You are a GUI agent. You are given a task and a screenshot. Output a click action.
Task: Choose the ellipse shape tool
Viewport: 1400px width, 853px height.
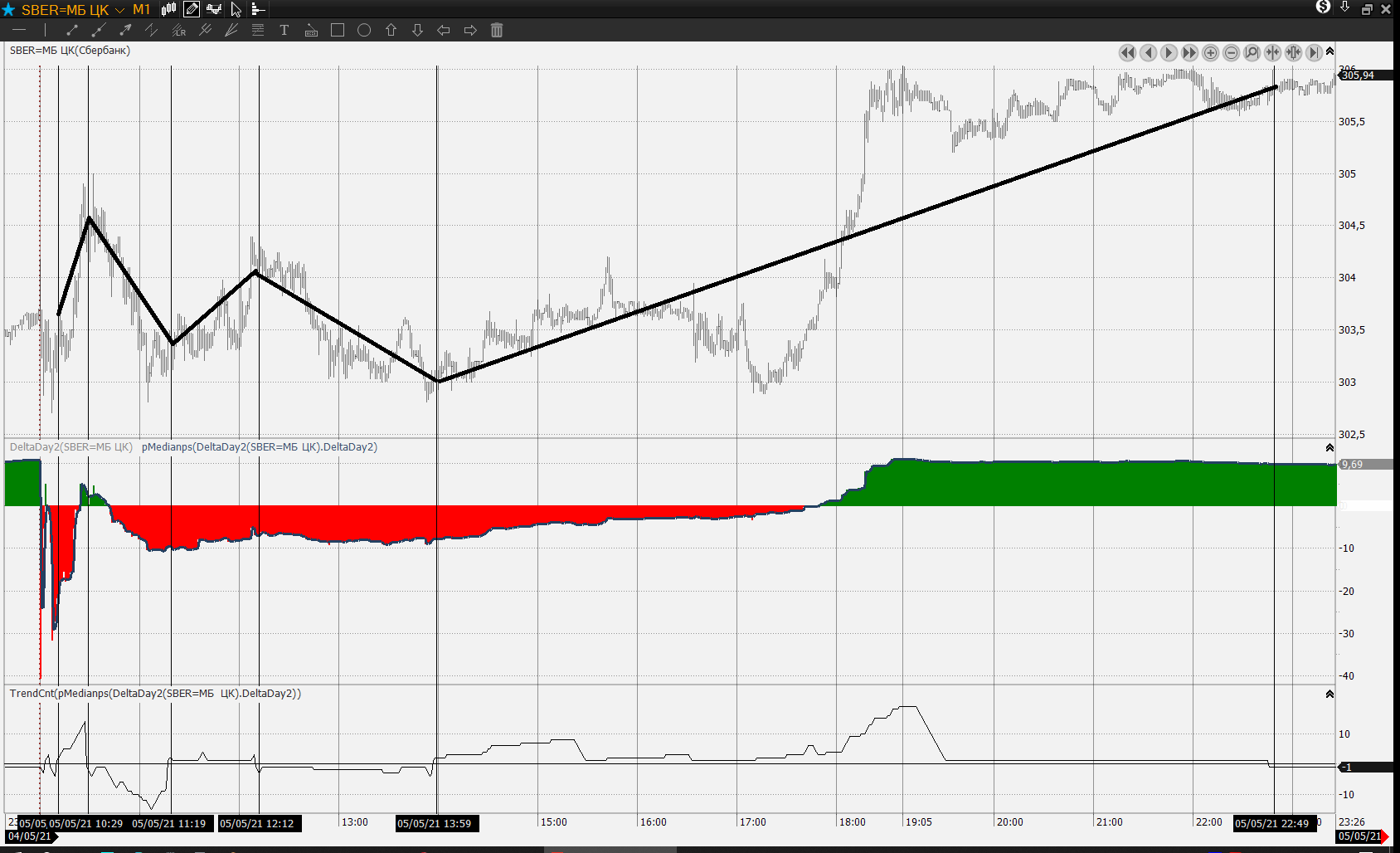click(x=364, y=30)
